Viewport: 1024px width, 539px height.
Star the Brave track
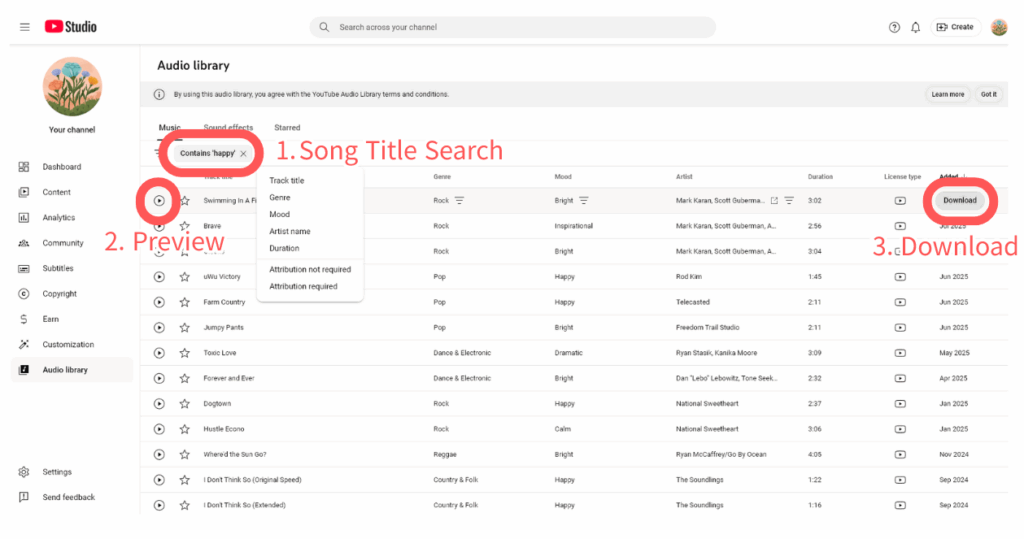click(x=185, y=227)
